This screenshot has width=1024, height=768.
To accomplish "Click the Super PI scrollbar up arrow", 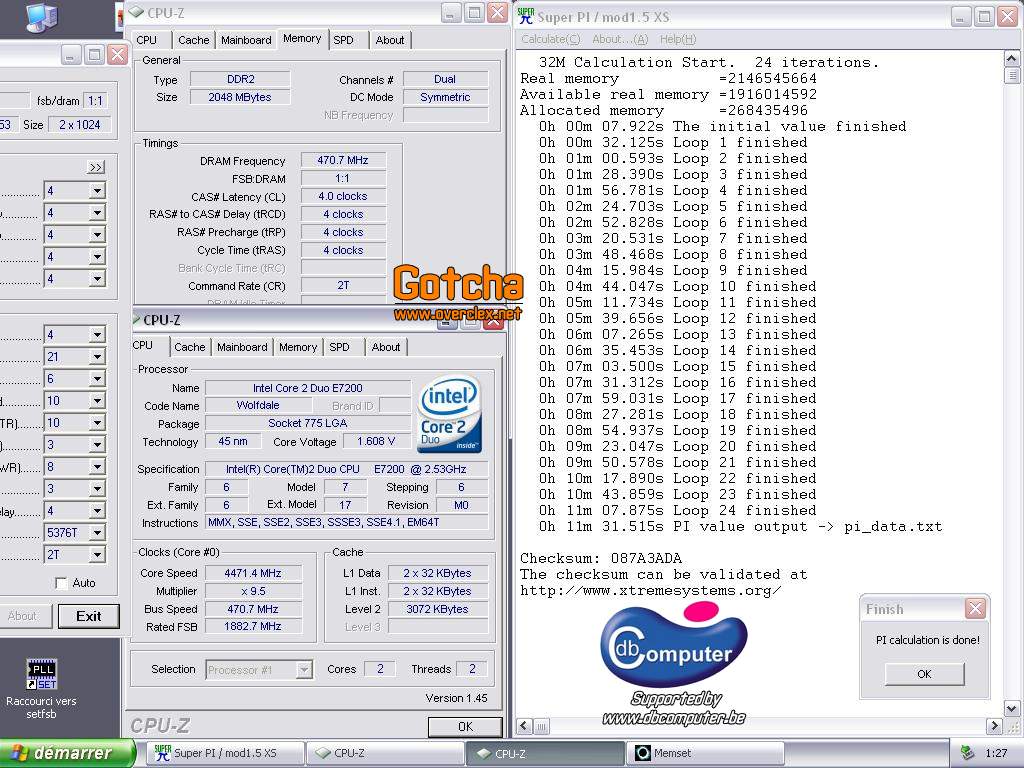I will [1012, 59].
